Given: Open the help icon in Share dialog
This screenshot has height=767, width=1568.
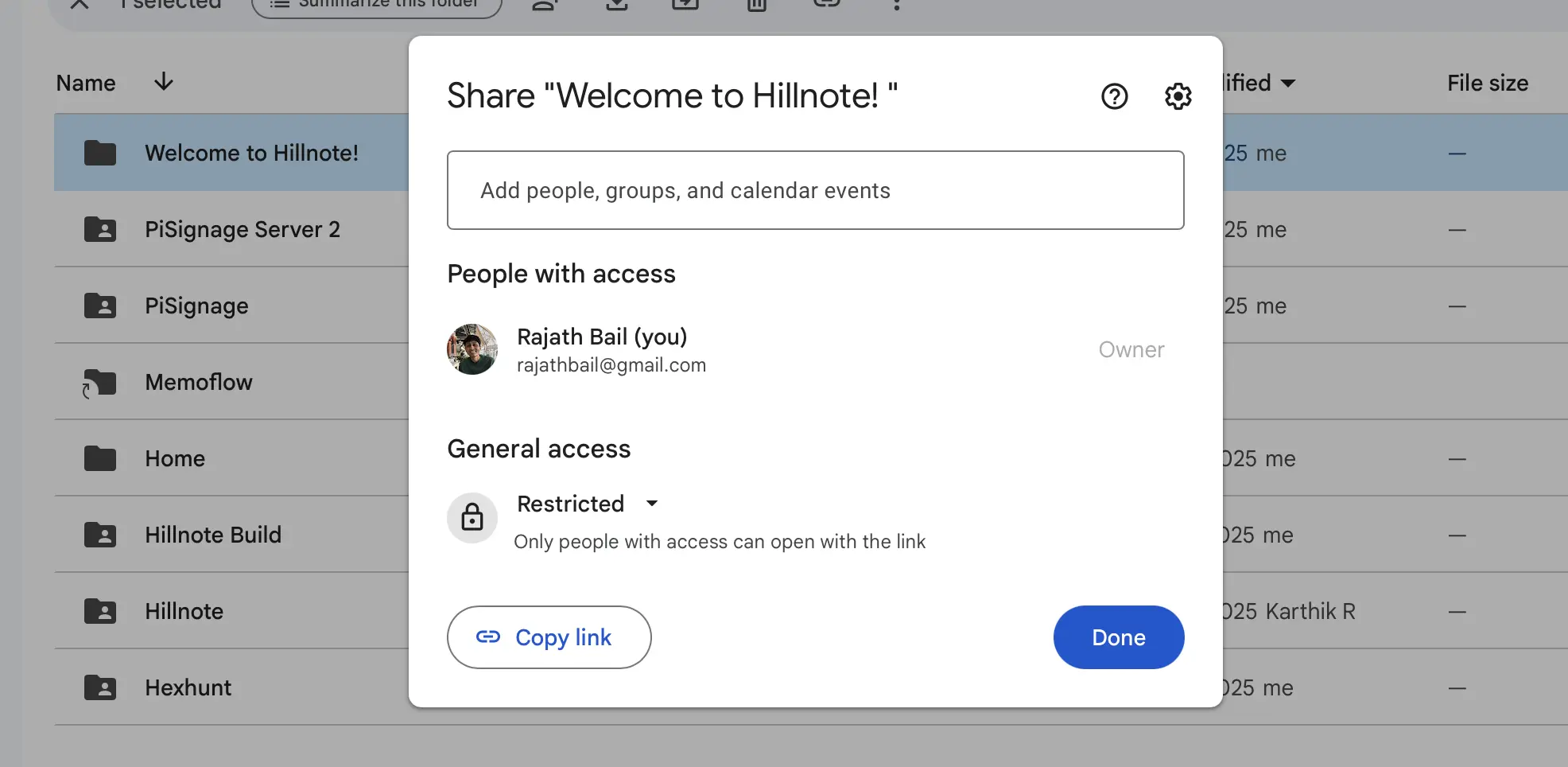Looking at the screenshot, I should tap(1114, 96).
